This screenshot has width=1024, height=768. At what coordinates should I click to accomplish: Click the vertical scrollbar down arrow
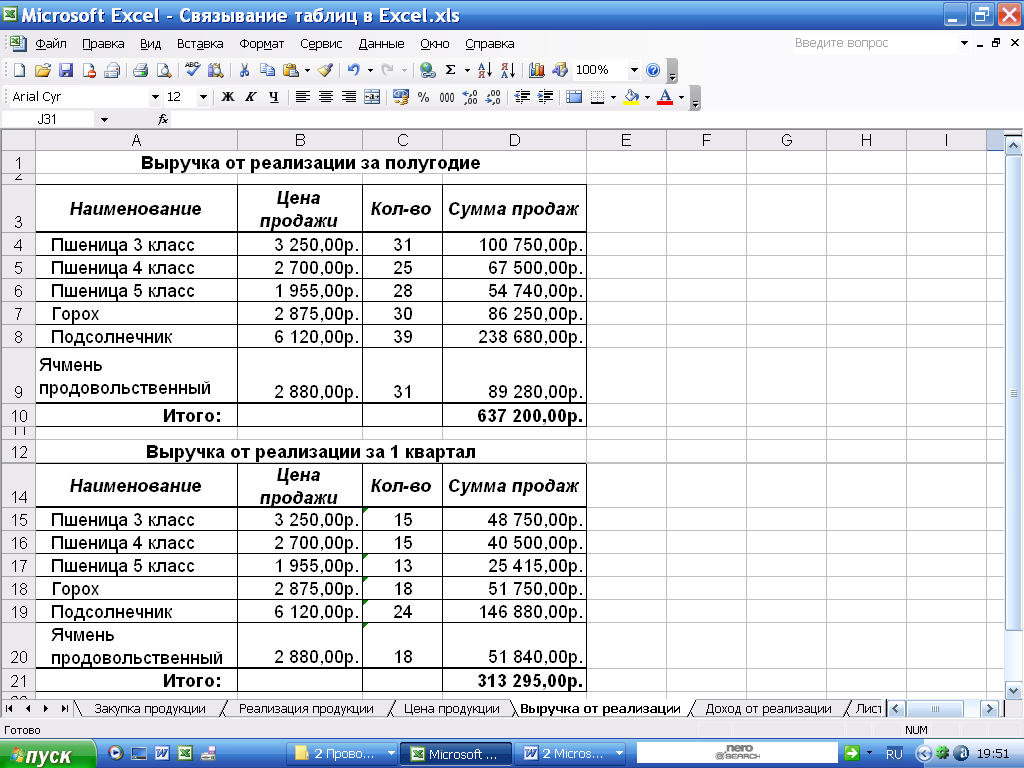tap(1013, 690)
